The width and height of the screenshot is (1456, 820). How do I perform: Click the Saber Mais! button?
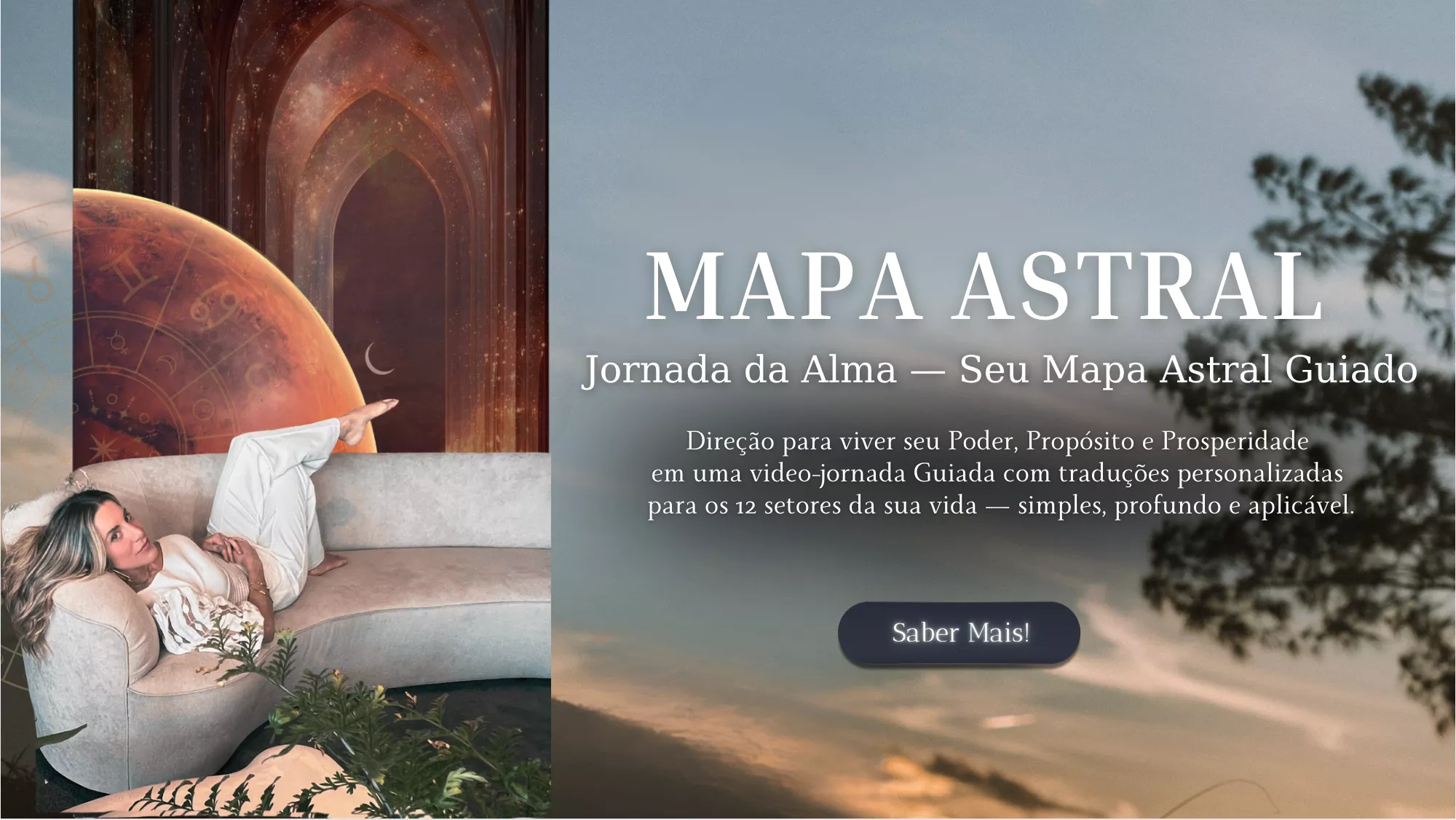959,633
